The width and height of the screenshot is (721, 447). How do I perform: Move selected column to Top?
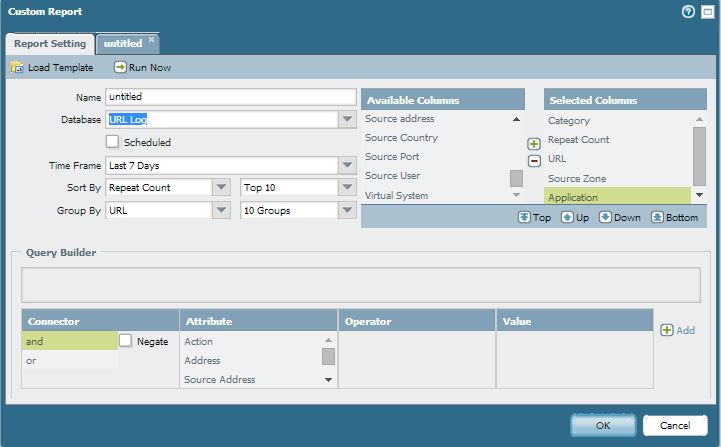(534, 217)
